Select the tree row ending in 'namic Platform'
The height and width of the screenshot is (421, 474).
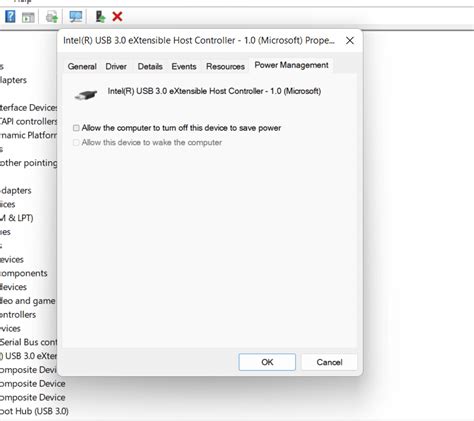pos(29,135)
